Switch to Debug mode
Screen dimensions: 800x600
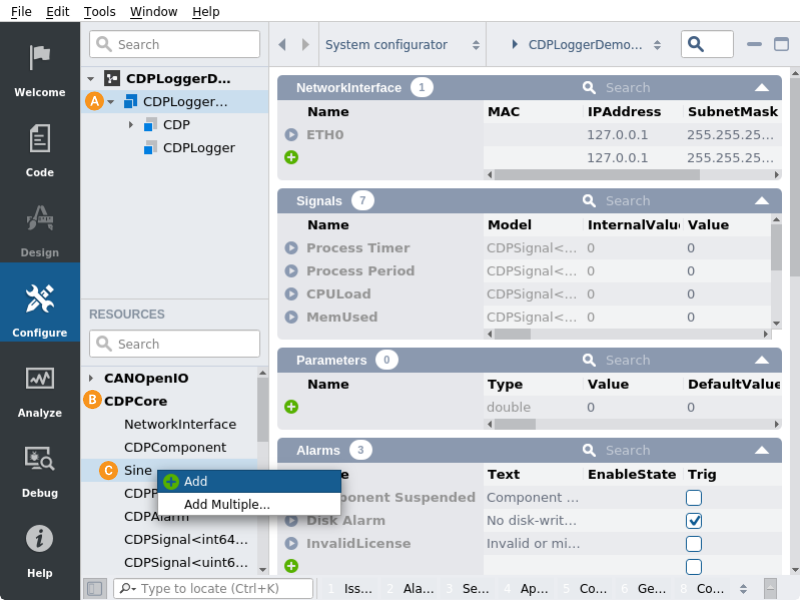[40, 470]
